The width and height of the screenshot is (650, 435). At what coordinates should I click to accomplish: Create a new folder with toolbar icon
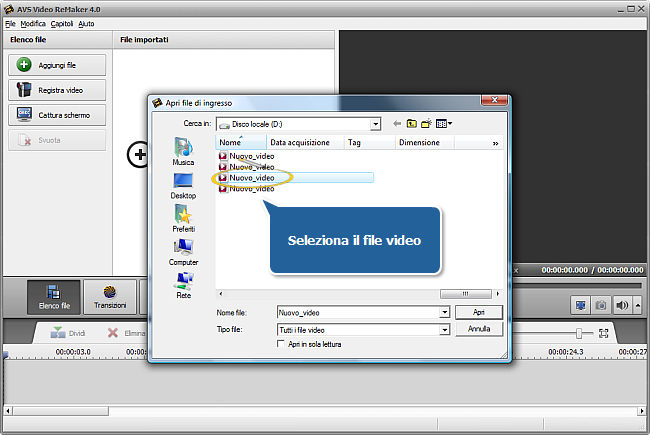pos(426,124)
